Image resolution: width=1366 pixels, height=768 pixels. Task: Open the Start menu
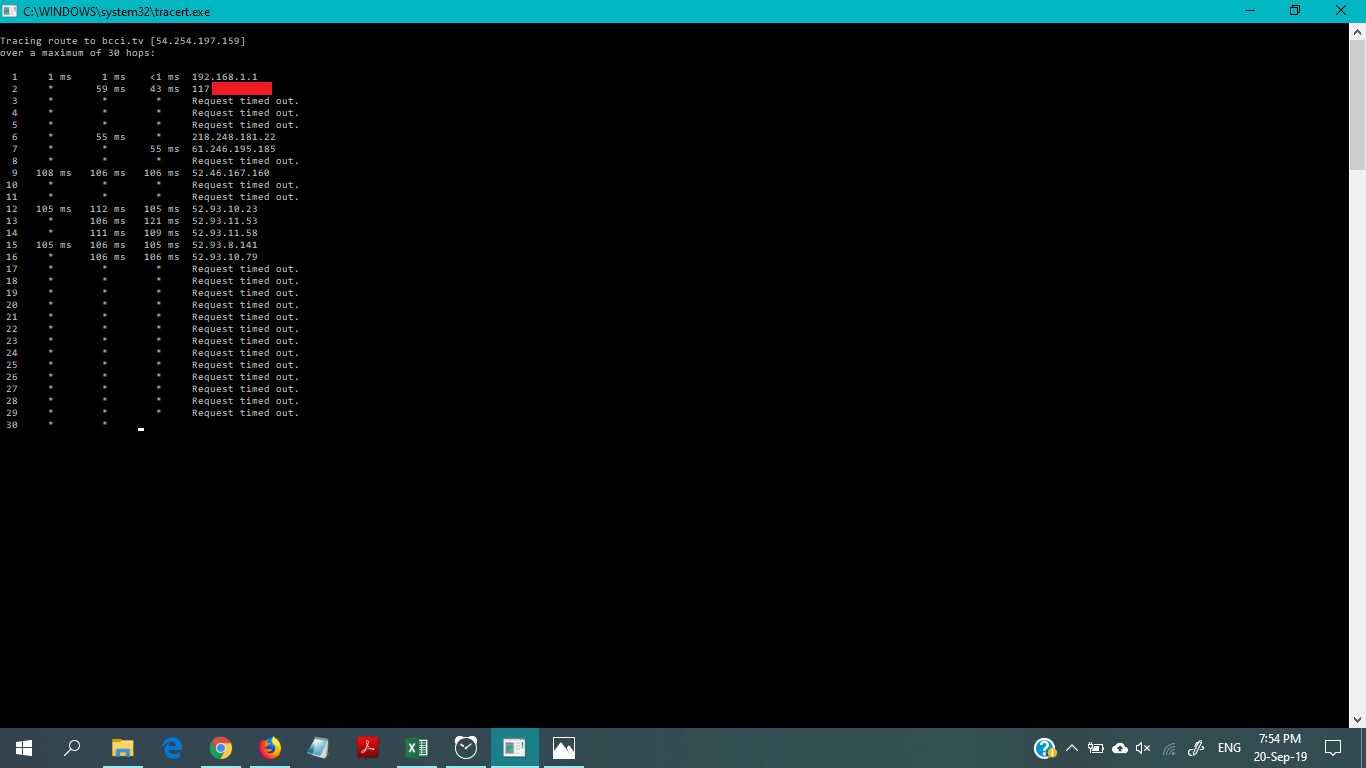click(x=22, y=747)
